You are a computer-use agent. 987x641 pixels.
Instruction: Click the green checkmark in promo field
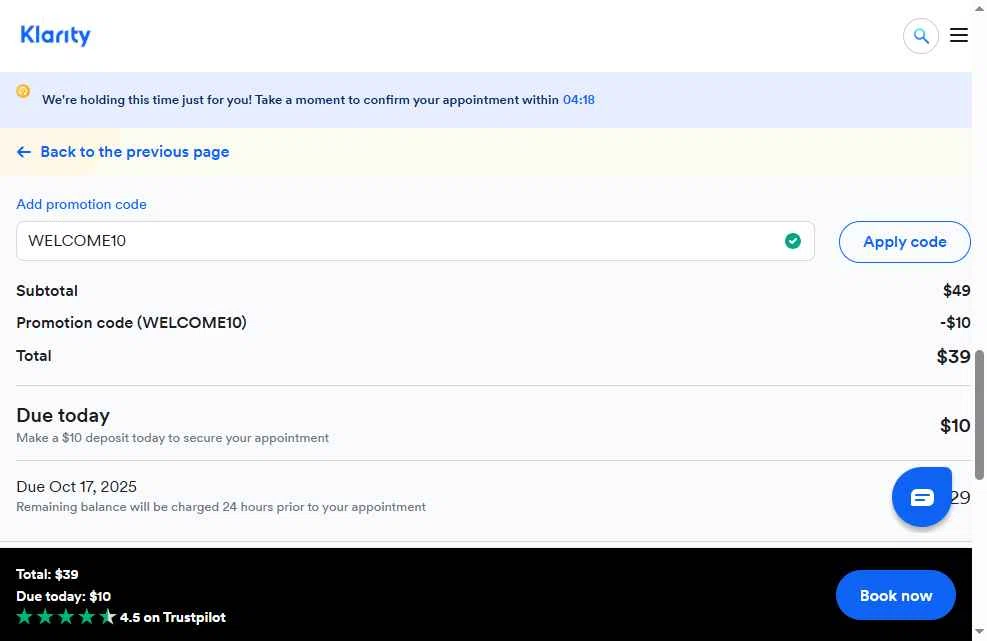click(792, 241)
